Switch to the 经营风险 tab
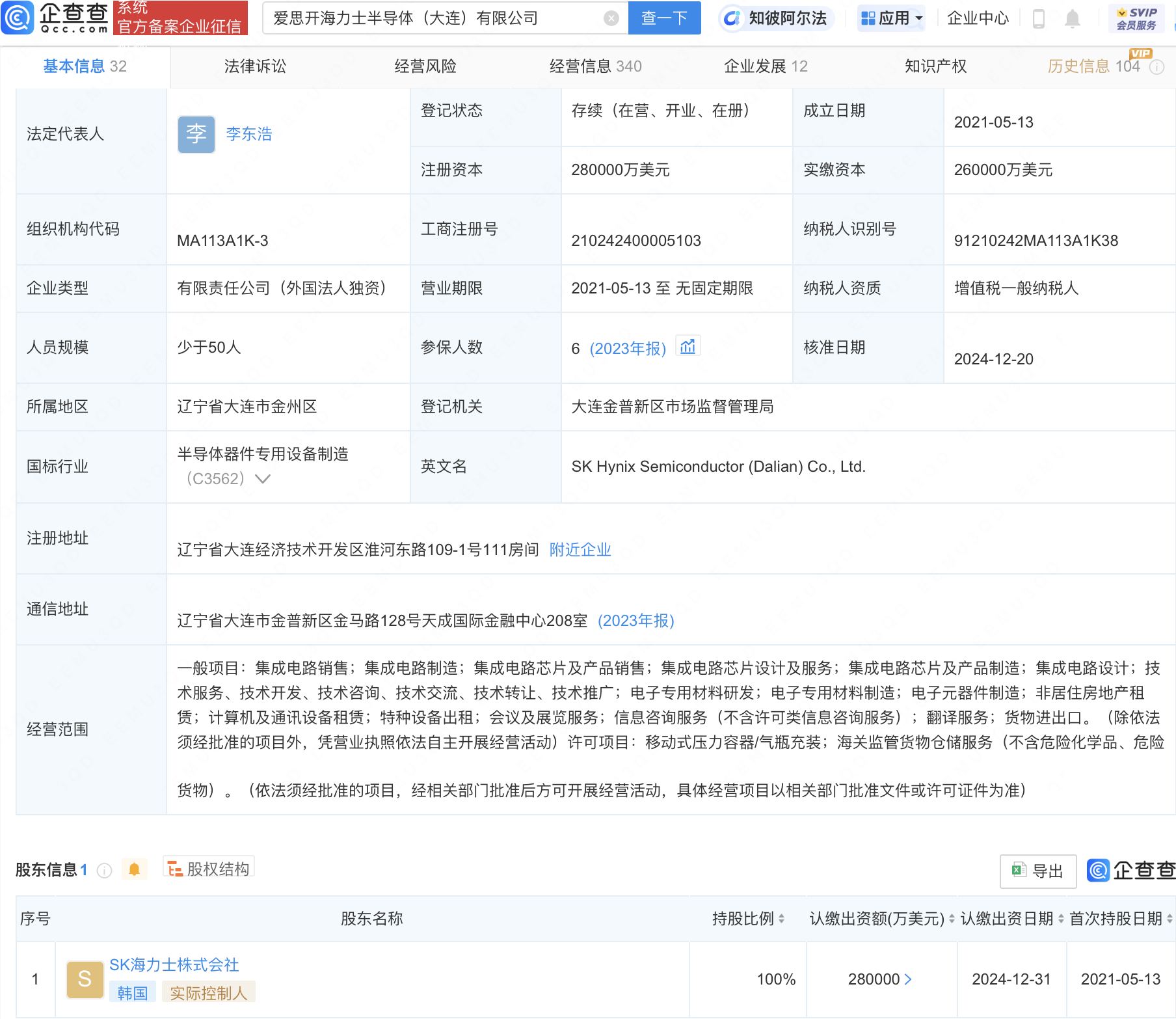The width and height of the screenshot is (1176, 1019). [x=425, y=66]
